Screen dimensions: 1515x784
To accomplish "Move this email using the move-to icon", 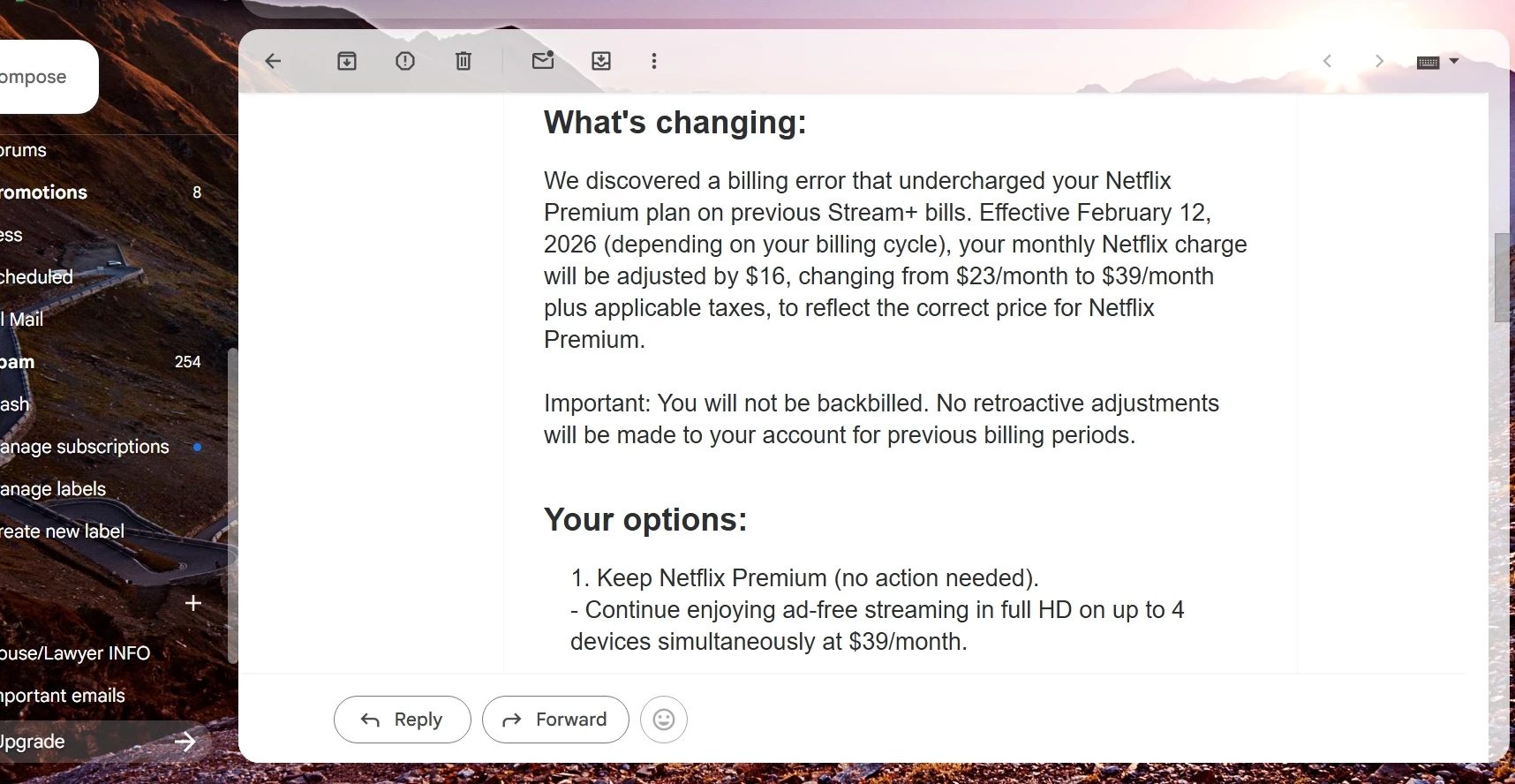I will (x=601, y=61).
